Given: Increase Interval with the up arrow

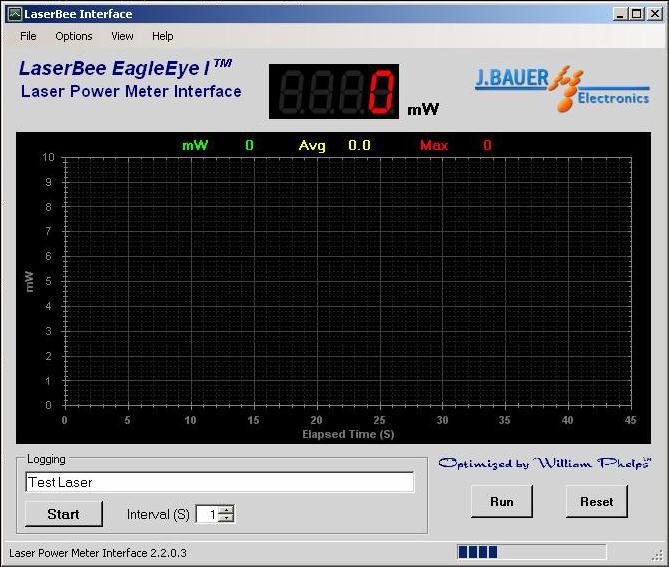Looking at the screenshot, I should click(x=226, y=510).
